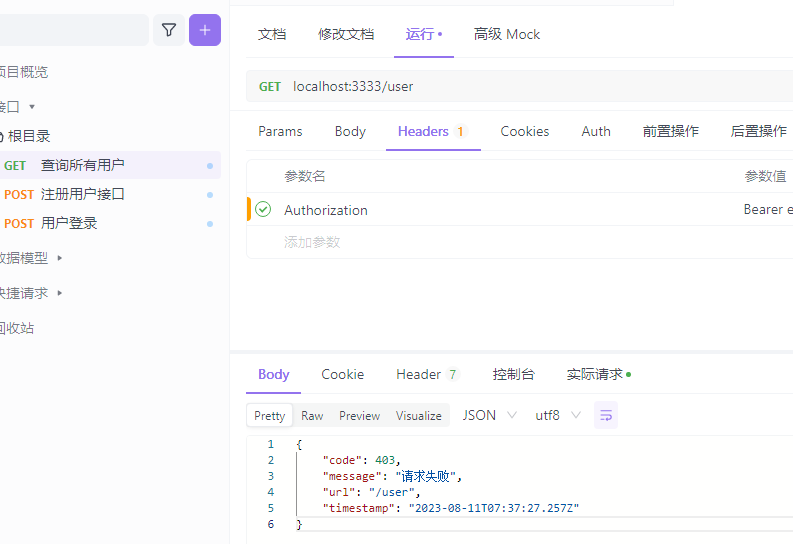Switch to the 修改文档 tab
The height and width of the screenshot is (544, 793).
[x=346, y=34]
